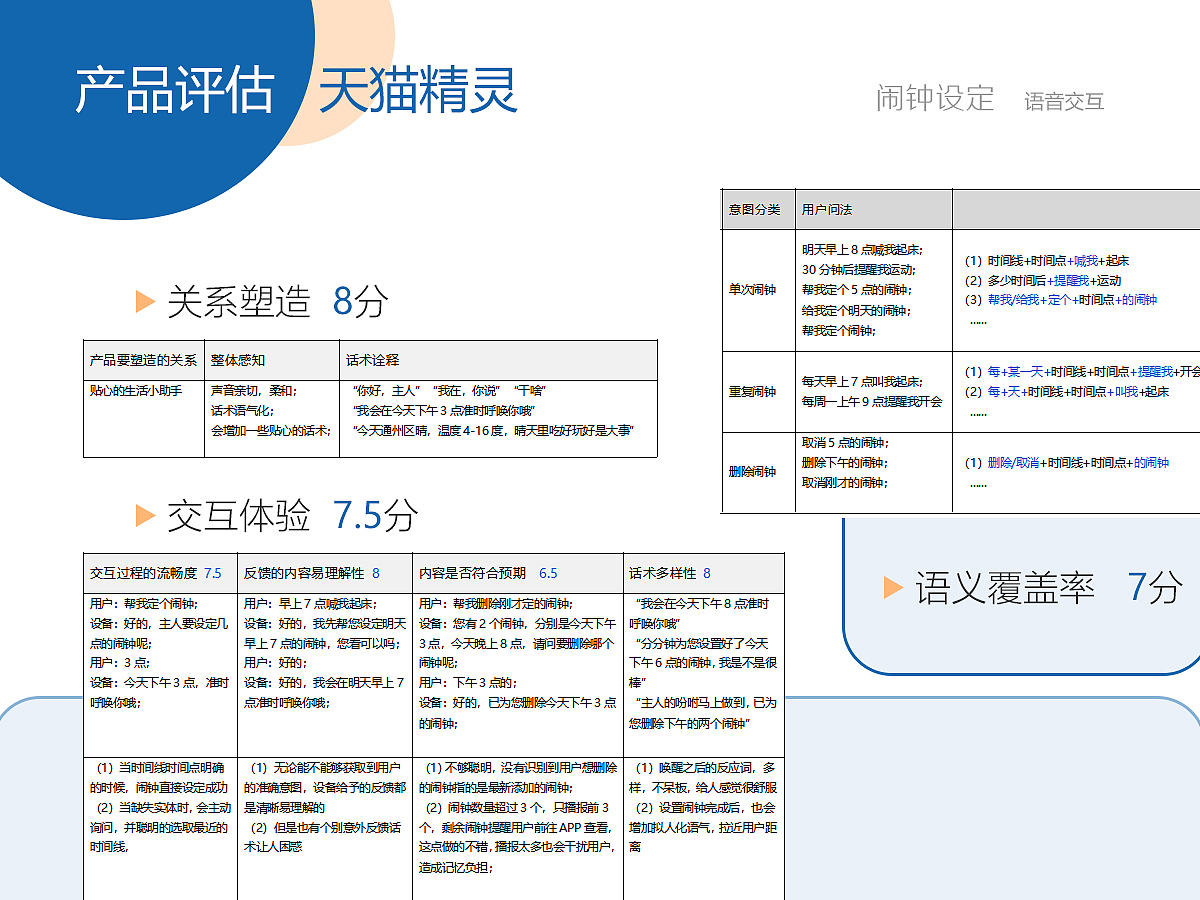Image resolution: width=1200 pixels, height=900 pixels.
Task: Click the line 明天早上 8 点喊我起床
Action: 862,250
